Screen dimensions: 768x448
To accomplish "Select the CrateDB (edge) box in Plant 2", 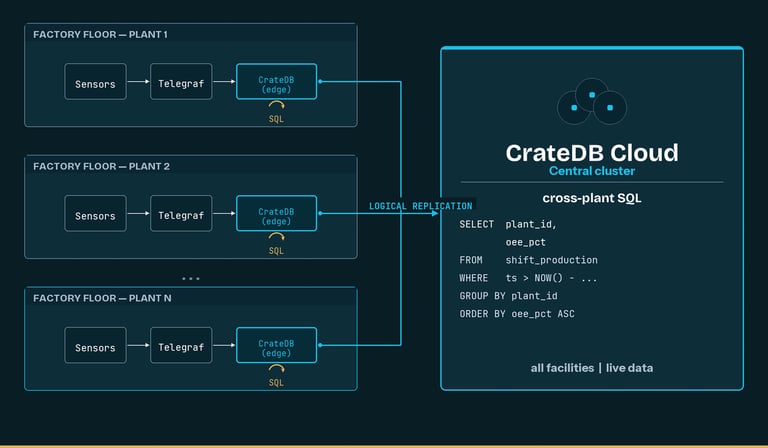I will point(276,213).
